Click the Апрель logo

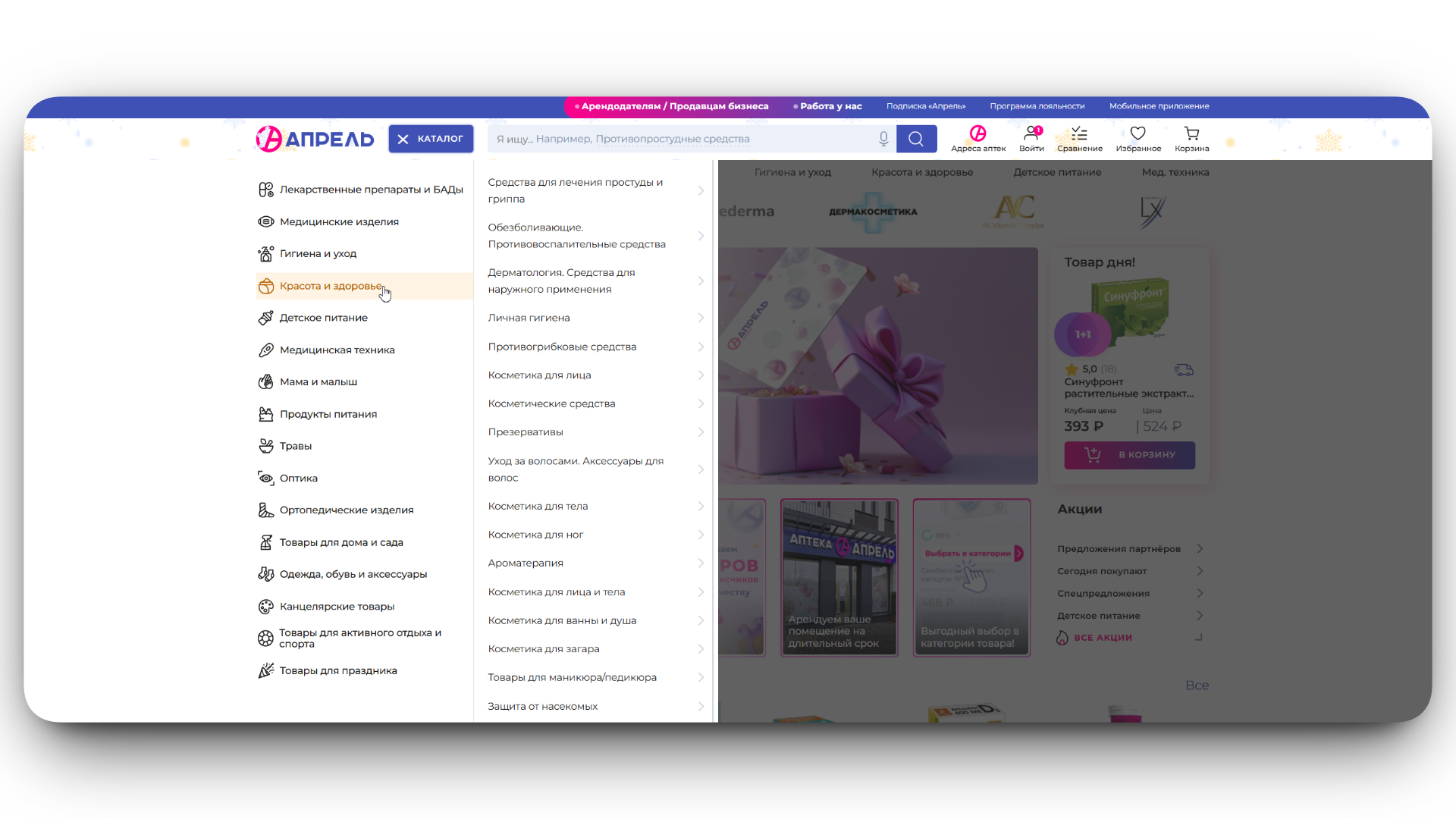(315, 139)
